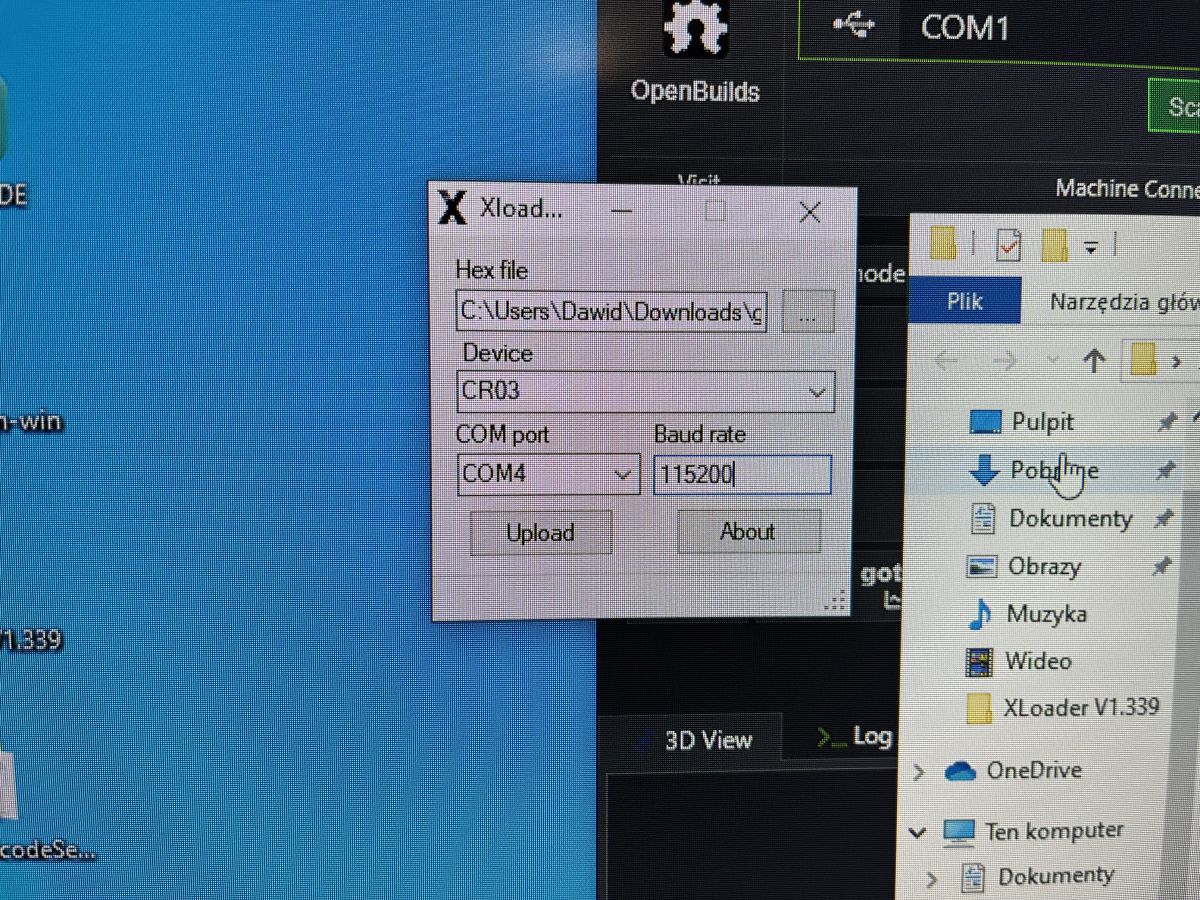
Task: Click the properties checkmark quick-access icon
Action: 1008,244
